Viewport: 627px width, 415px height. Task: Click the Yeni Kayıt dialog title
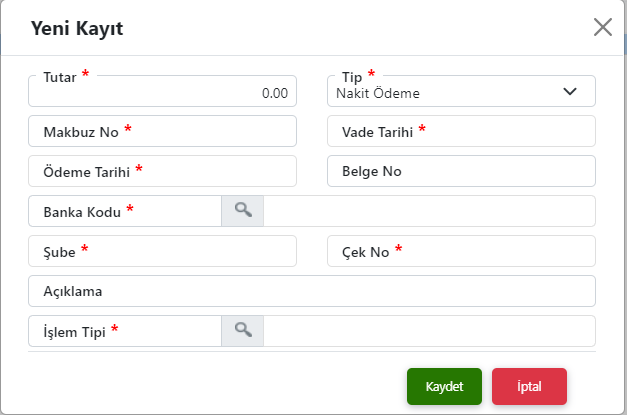[x=78, y=28]
